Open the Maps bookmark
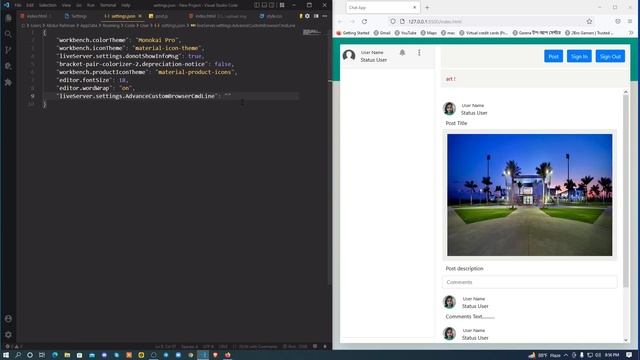The height and width of the screenshot is (360, 640). click(429, 33)
